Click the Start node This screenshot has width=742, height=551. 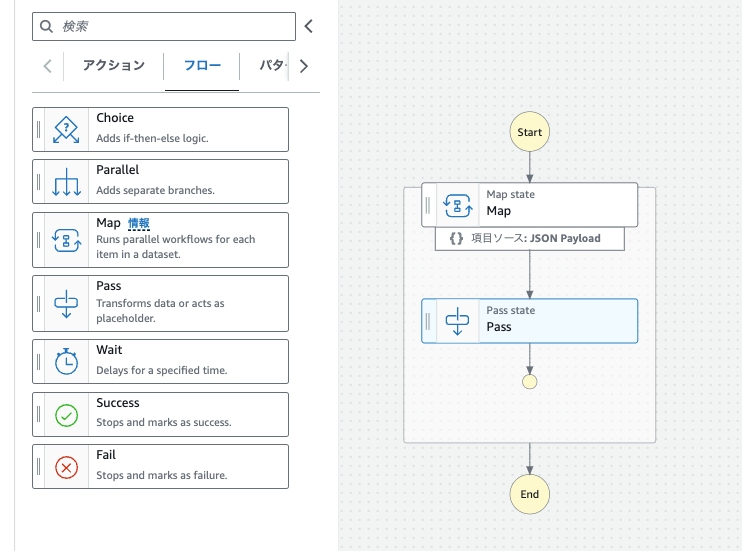pos(530,132)
